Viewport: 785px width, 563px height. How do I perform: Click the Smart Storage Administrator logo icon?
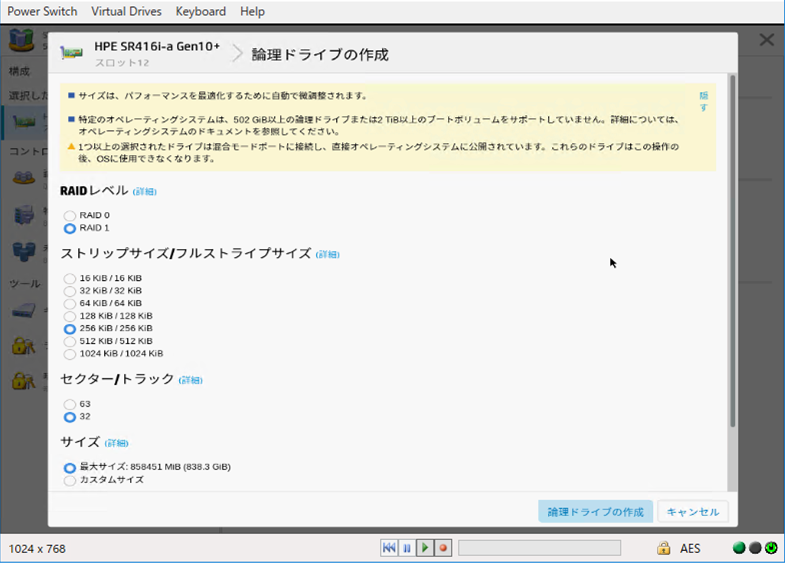click(x=22, y=40)
